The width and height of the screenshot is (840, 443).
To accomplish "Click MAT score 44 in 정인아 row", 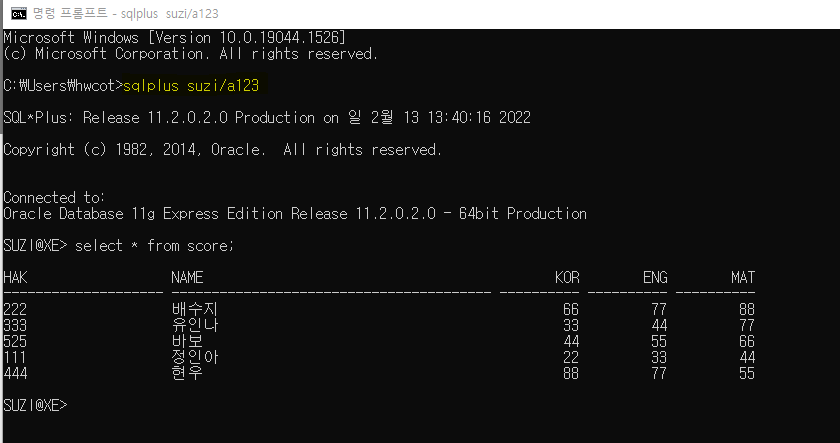I will (x=747, y=357).
